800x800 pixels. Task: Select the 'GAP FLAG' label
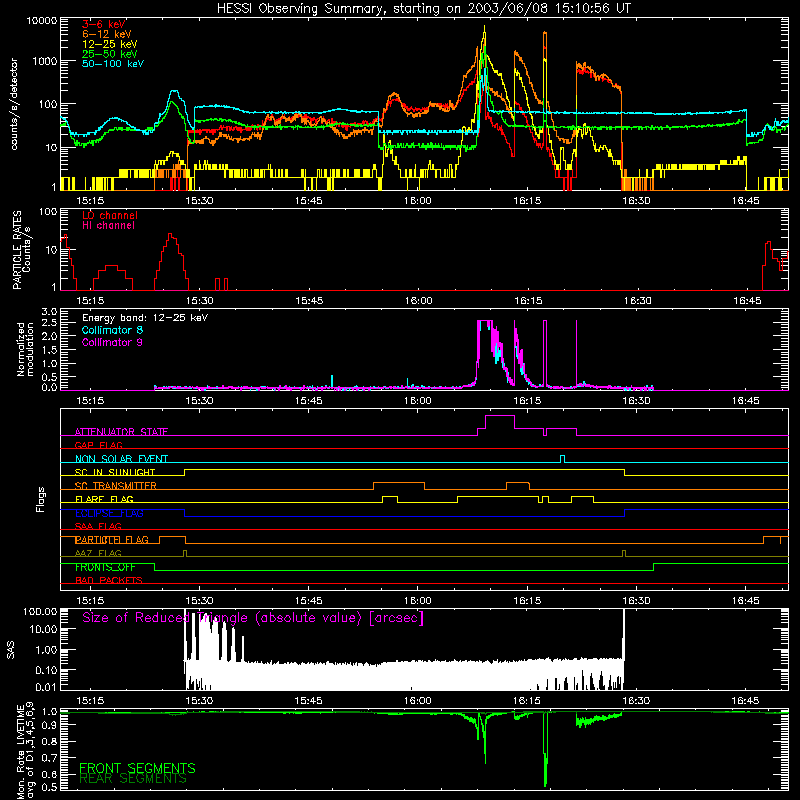tap(98, 445)
